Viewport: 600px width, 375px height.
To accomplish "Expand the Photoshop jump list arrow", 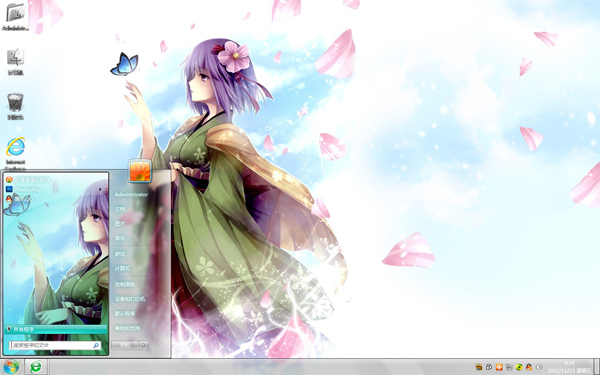I will (100, 189).
